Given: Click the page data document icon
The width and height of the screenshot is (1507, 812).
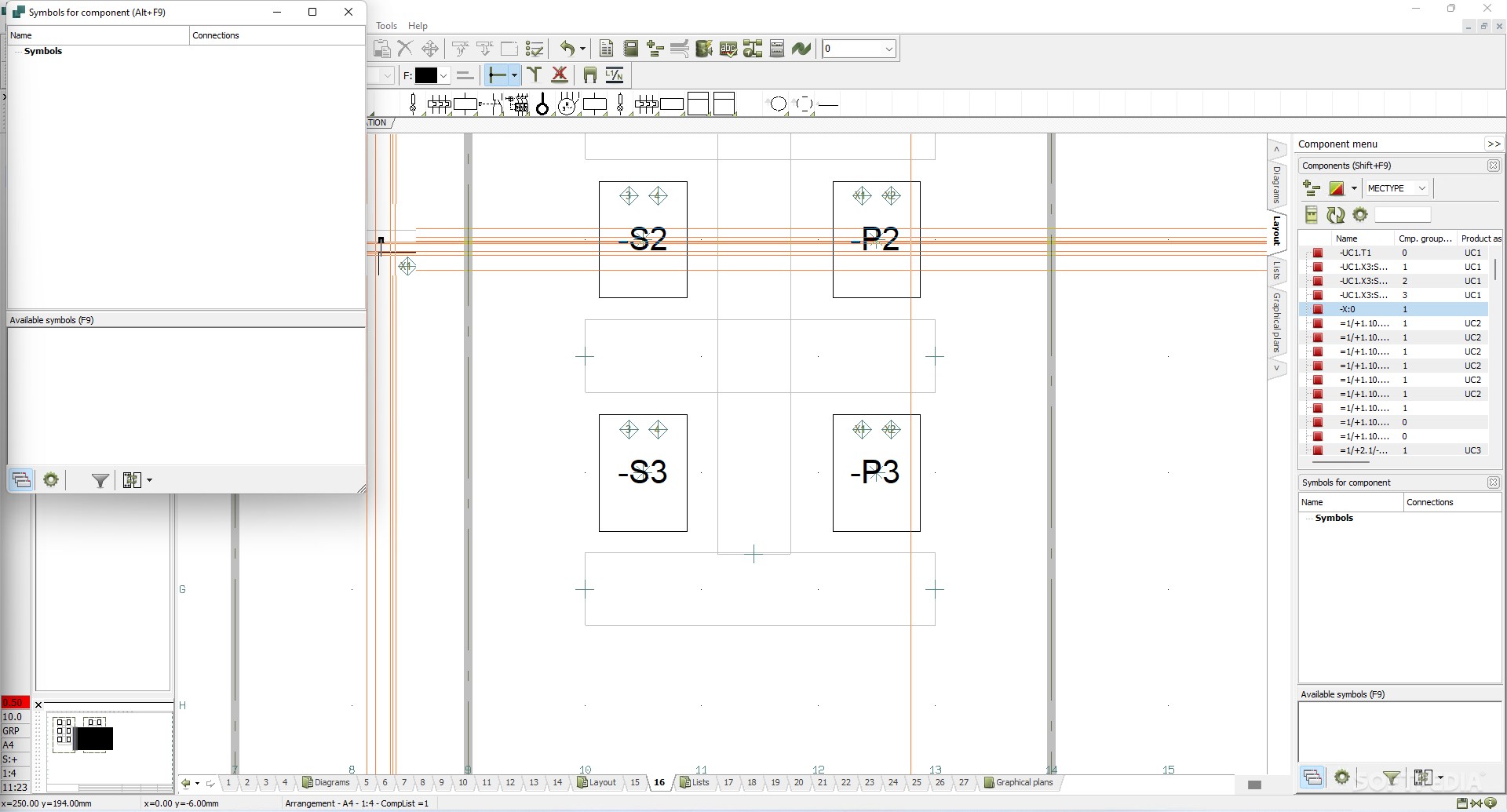Looking at the screenshot, I should tap(606, 49).
